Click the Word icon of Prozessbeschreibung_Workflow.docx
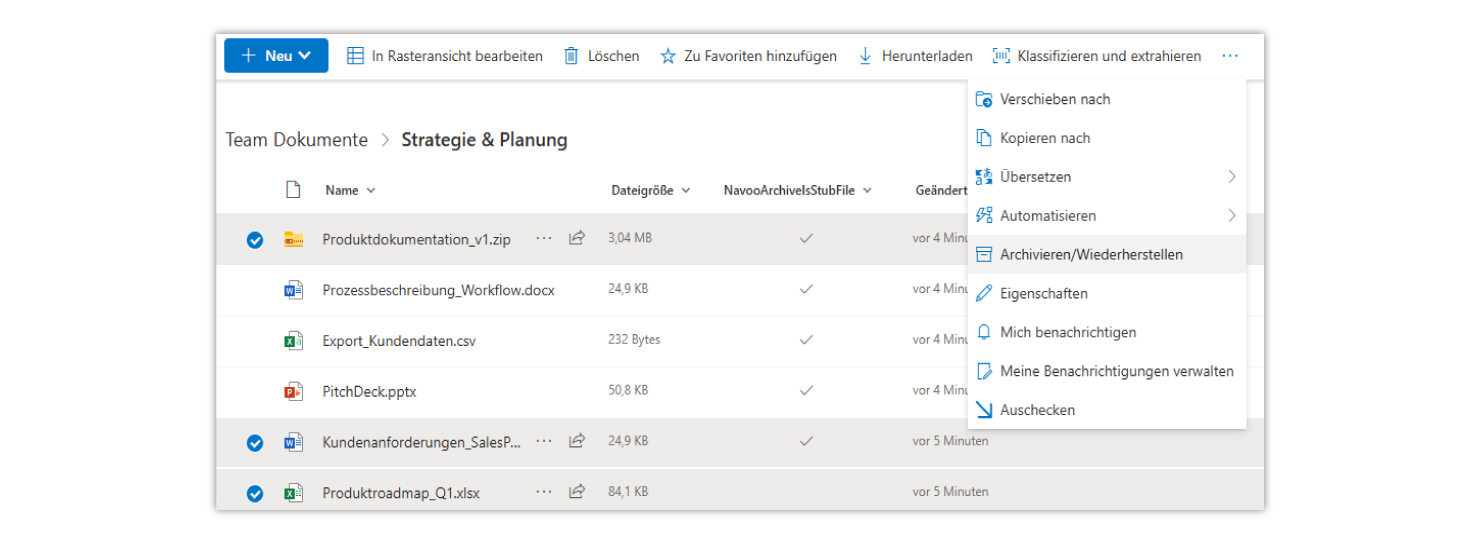This screenshot has height=544, width=1480. tap(293, 290)
